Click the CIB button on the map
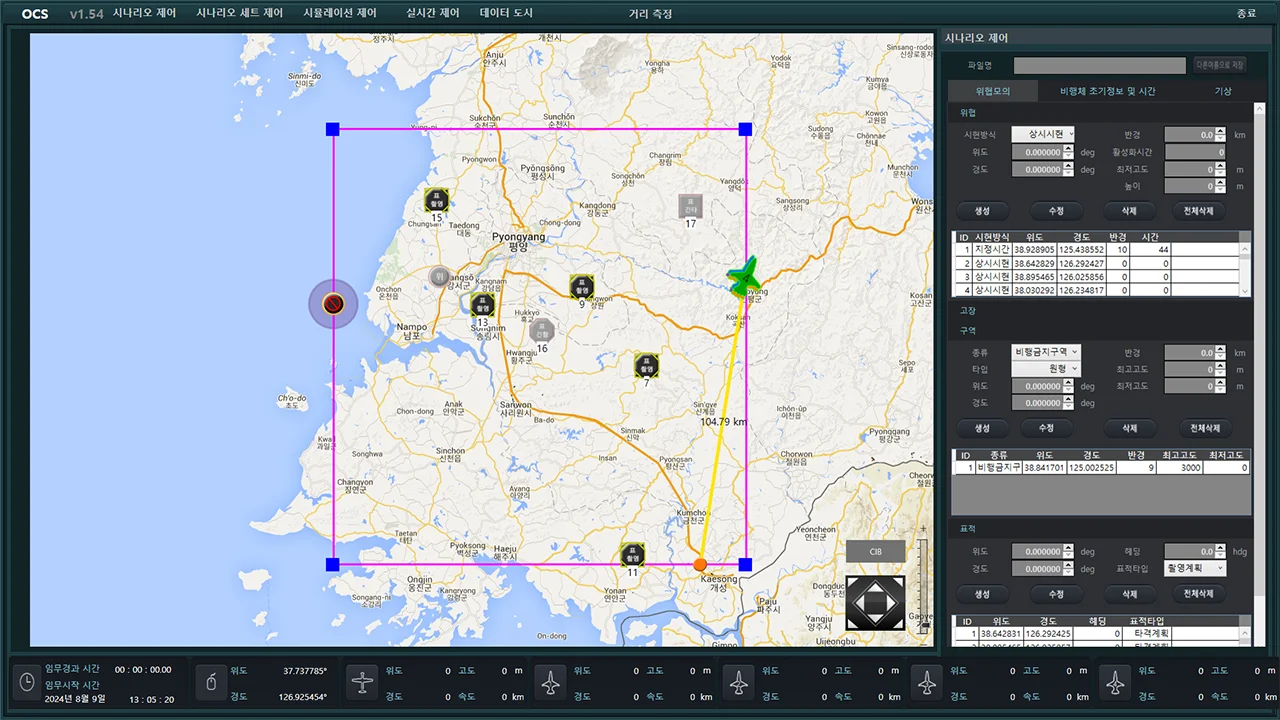The image size is (1280, 720). pos(875,551)
